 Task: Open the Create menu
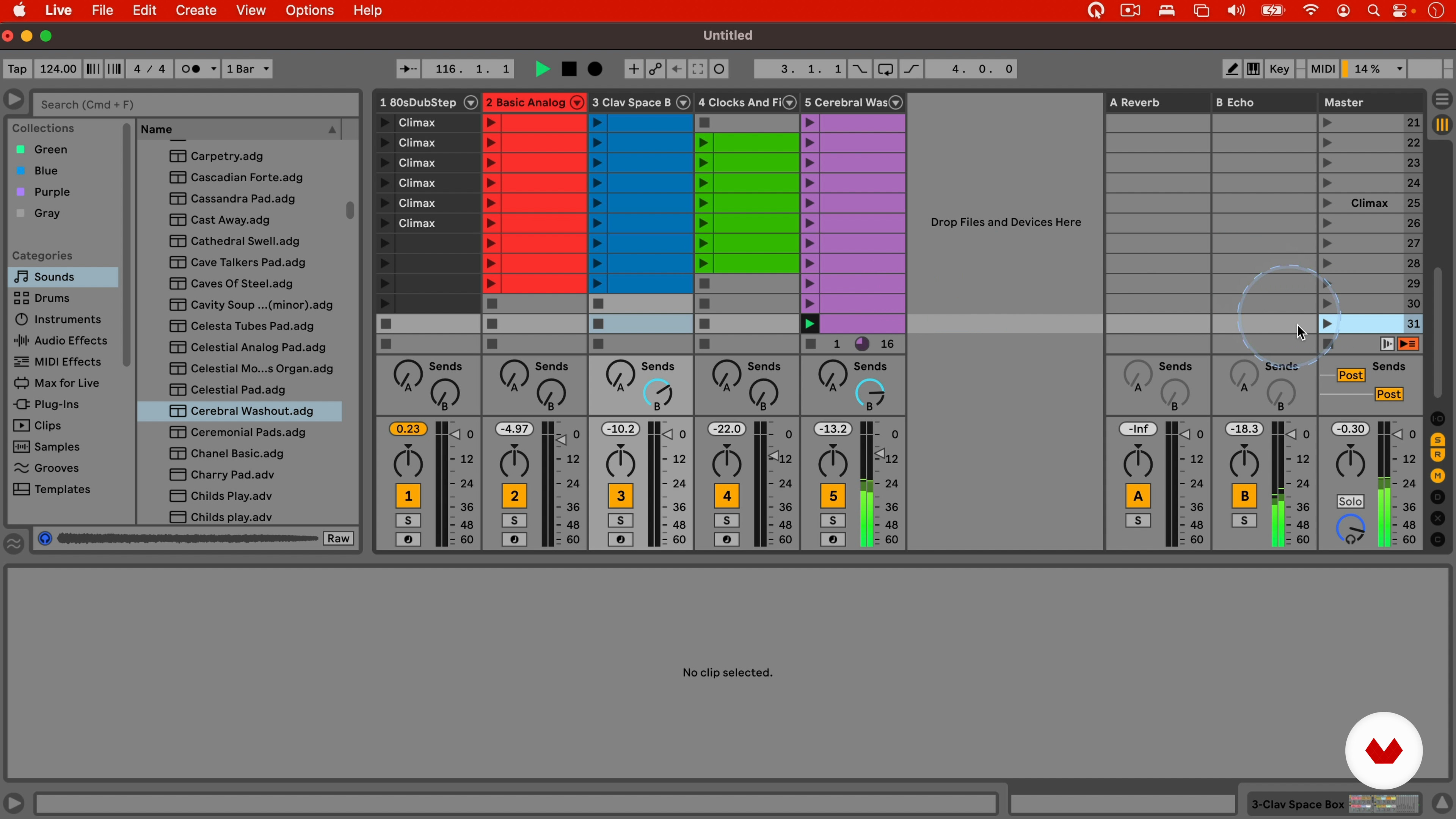[x=196, y=11]
